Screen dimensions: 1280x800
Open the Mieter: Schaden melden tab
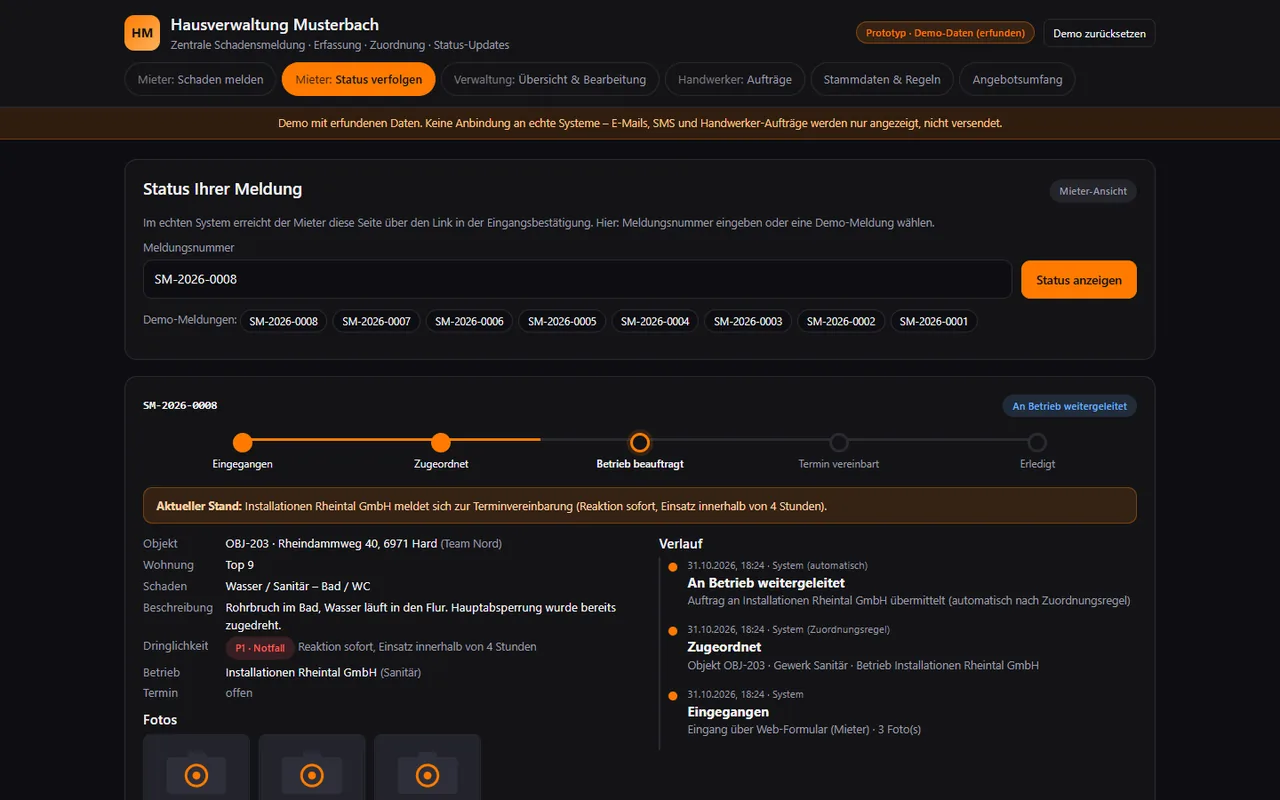201,80
